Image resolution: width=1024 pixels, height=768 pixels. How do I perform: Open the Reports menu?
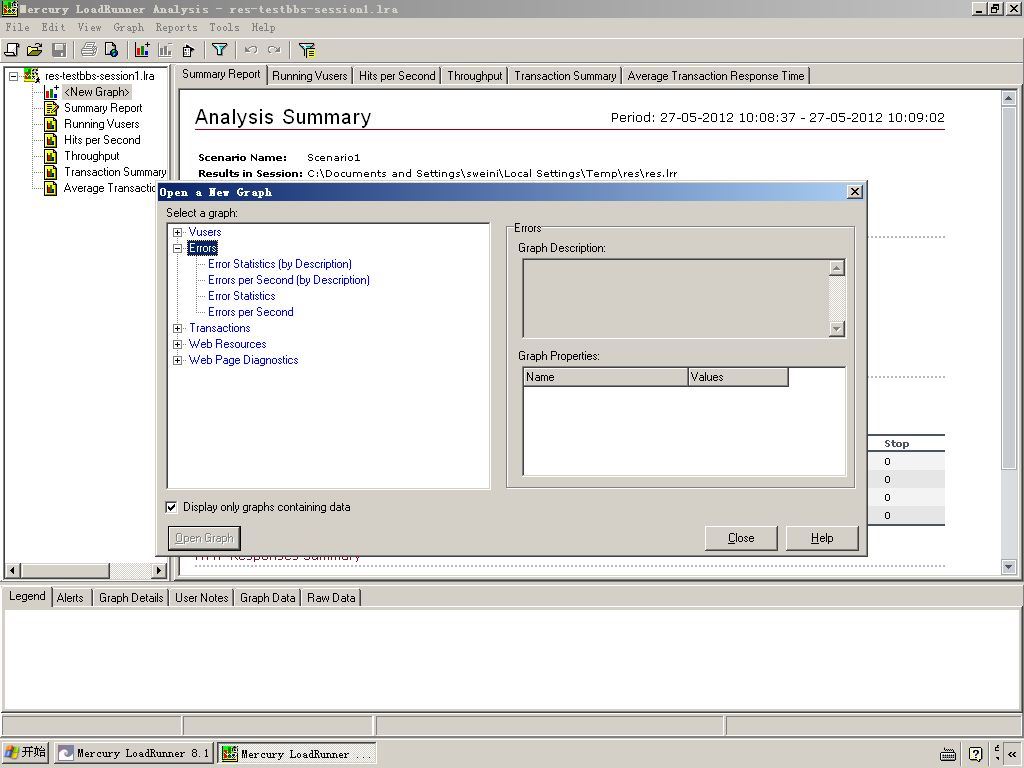(176, 27)
